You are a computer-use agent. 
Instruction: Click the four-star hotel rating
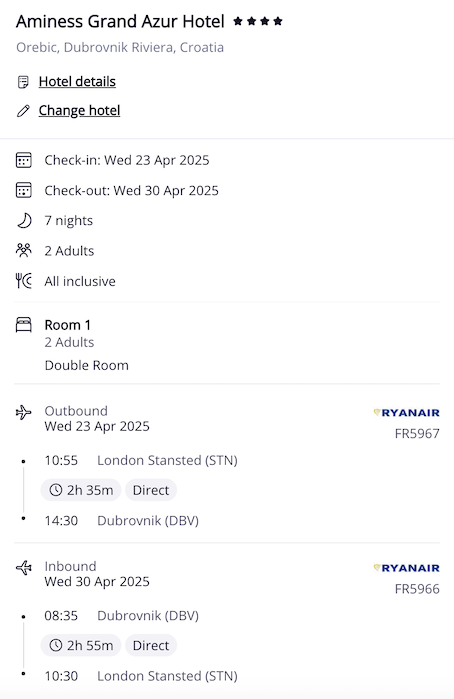pyautogui.click(x=258, y=21)
